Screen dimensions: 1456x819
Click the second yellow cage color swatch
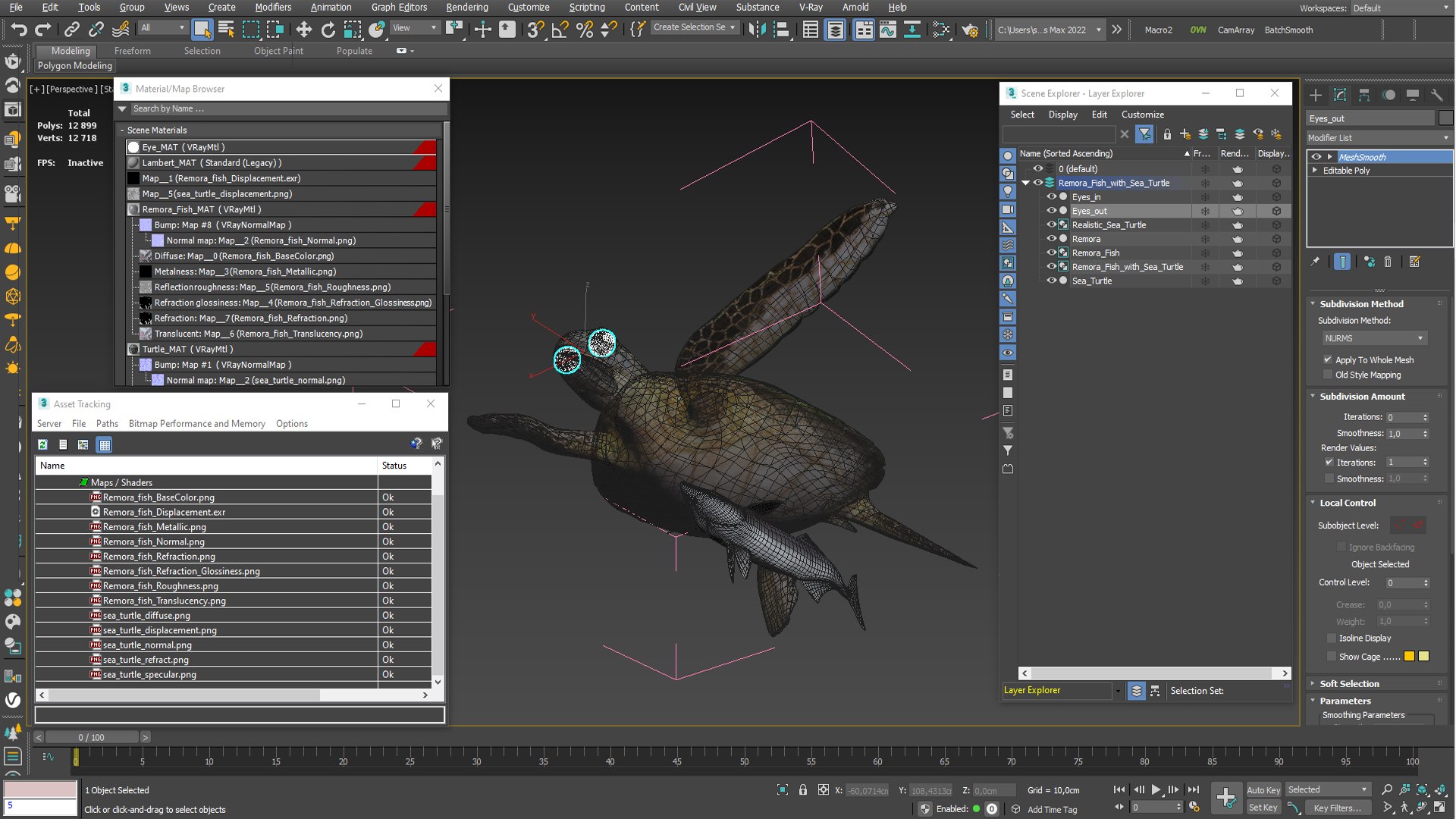coord(1423,657)
